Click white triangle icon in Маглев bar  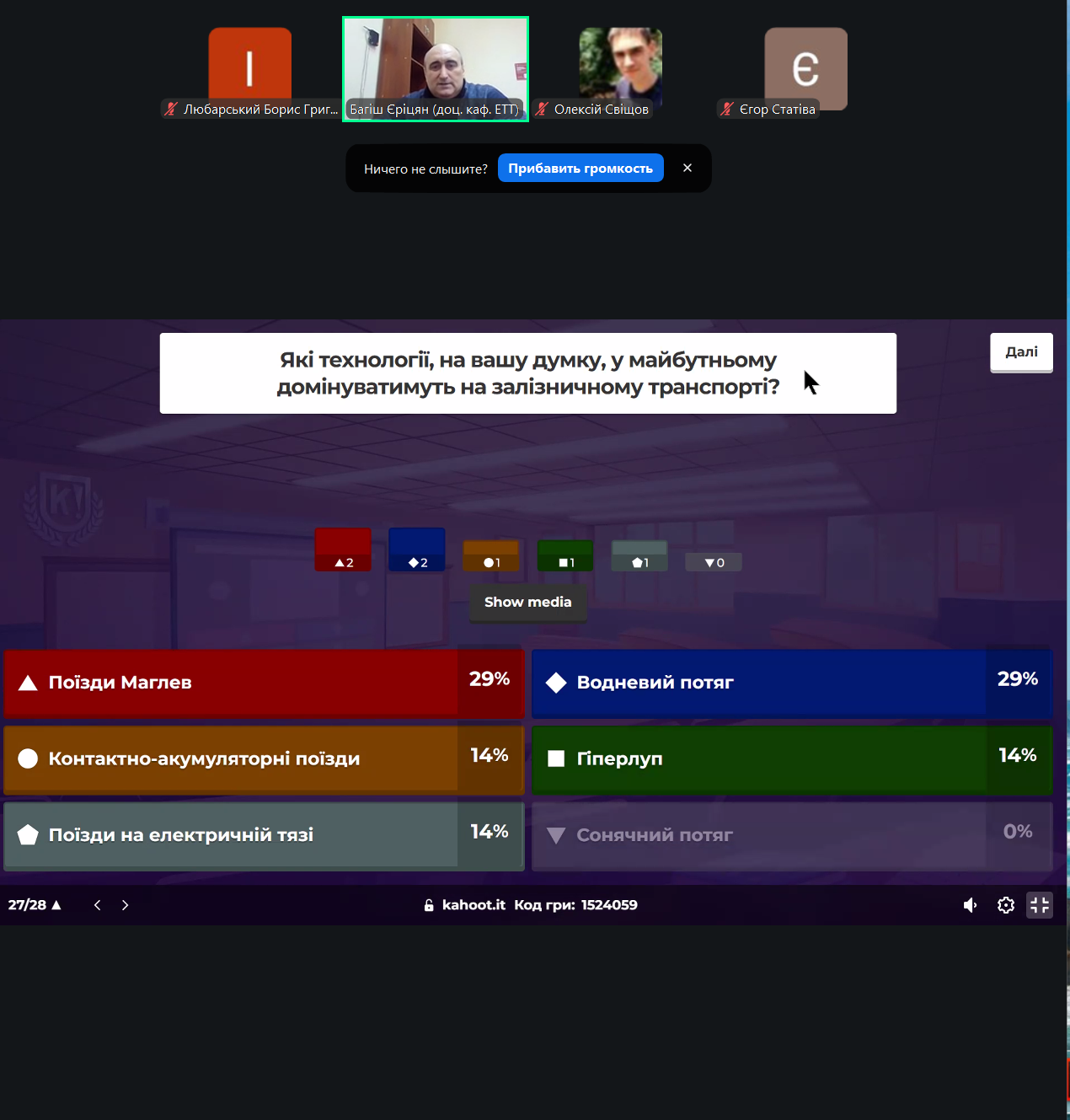coord(28,683)
